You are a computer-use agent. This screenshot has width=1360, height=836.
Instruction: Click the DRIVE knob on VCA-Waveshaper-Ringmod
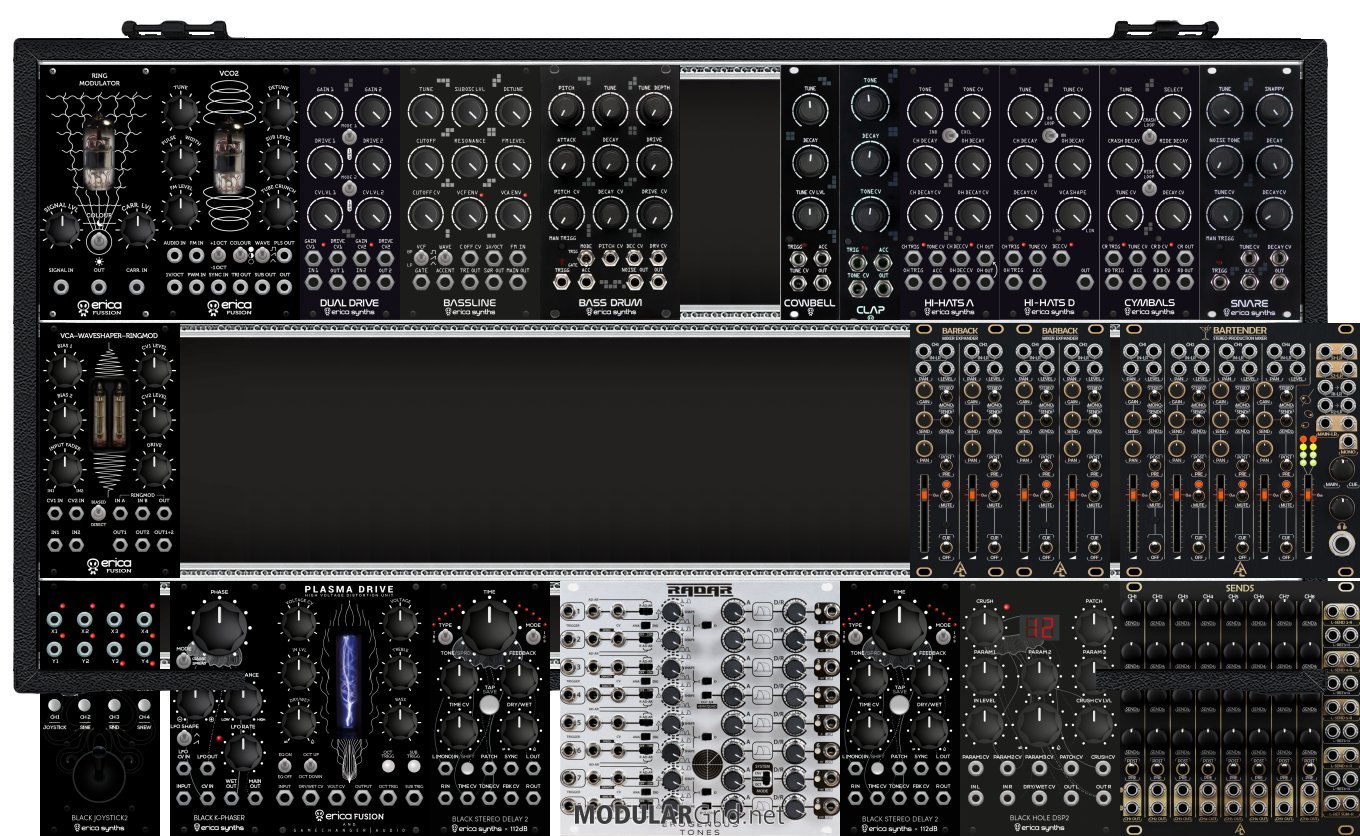[x=153, y=468]
